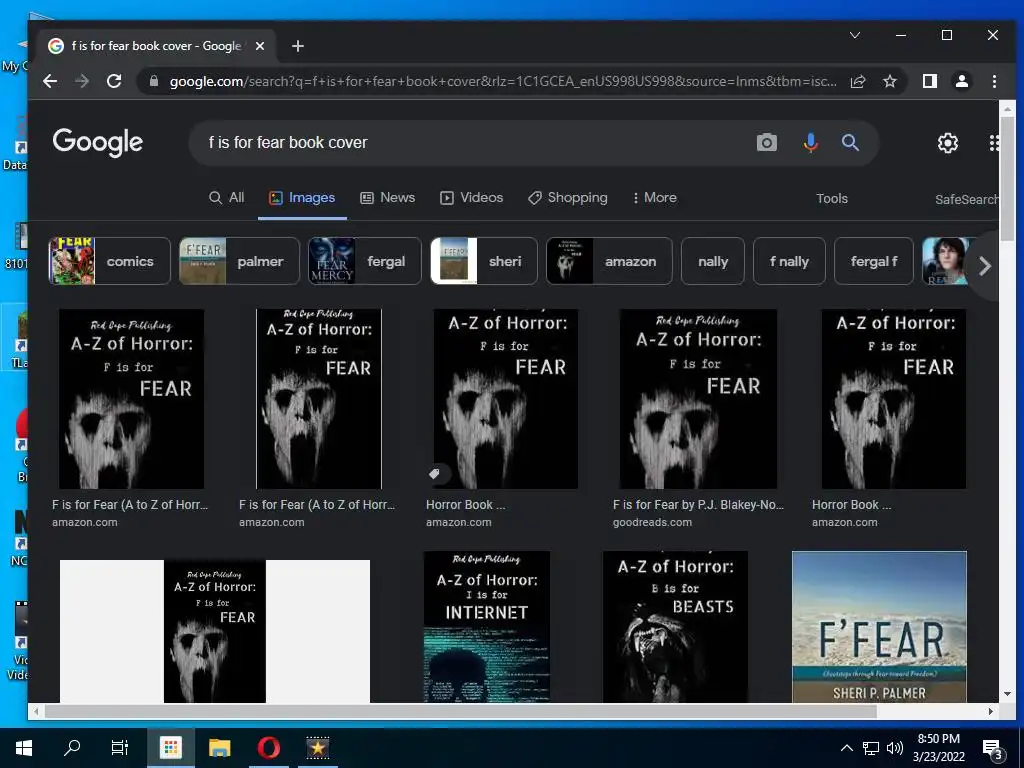Open F is for Fear cover on white background
This screenshot has width=1024, height=768.
coord(215,631)
